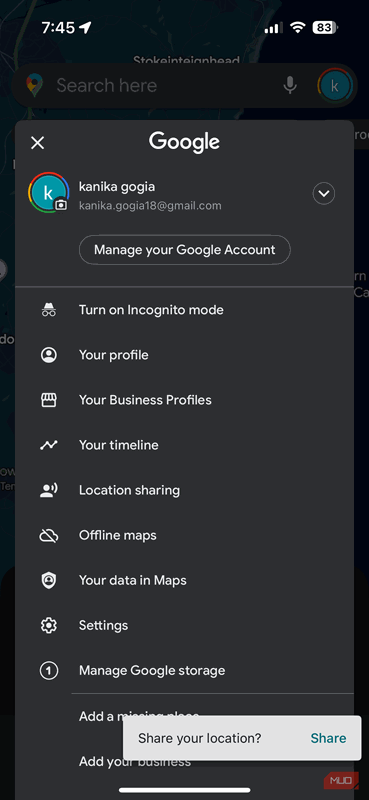Screen dimensions: 369x800
Task: Tap the account avatar in search bar
Action: 334,85
